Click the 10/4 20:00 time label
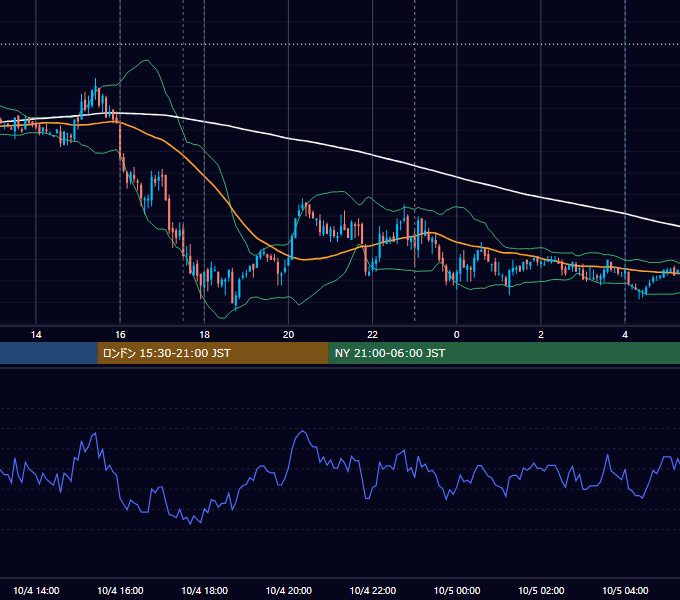Image resolution: width=680 pixels, height=600 pixels. click(288, 590)
